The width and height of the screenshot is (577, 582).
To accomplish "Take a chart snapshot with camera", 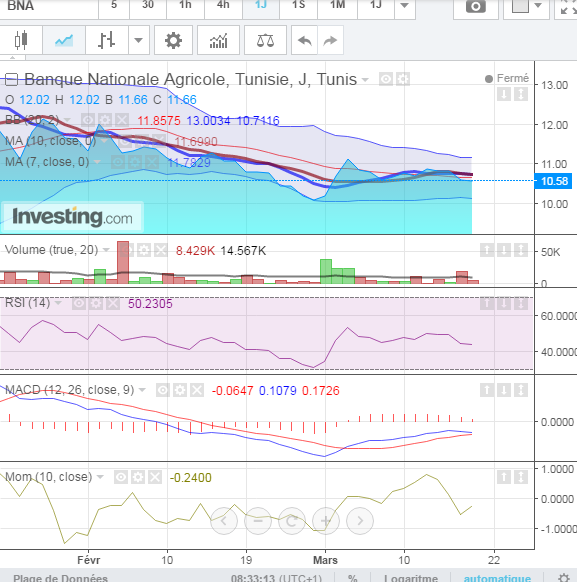I will coord(476,6).
